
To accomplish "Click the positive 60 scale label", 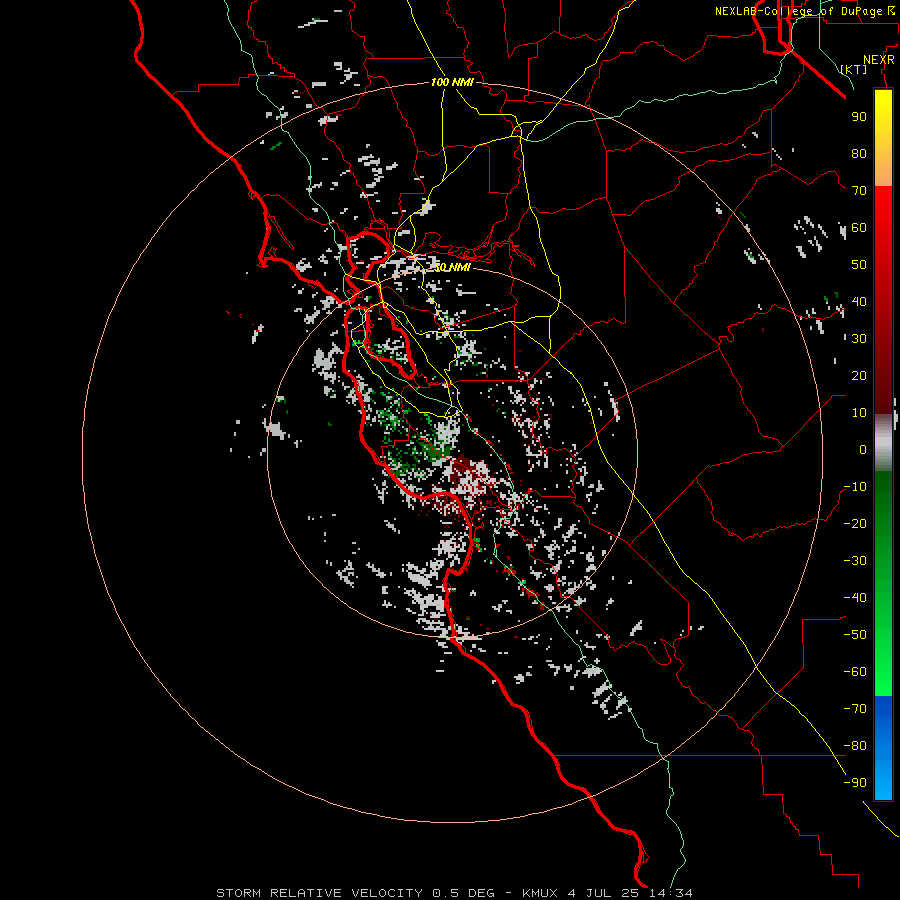I will [859, 227].
